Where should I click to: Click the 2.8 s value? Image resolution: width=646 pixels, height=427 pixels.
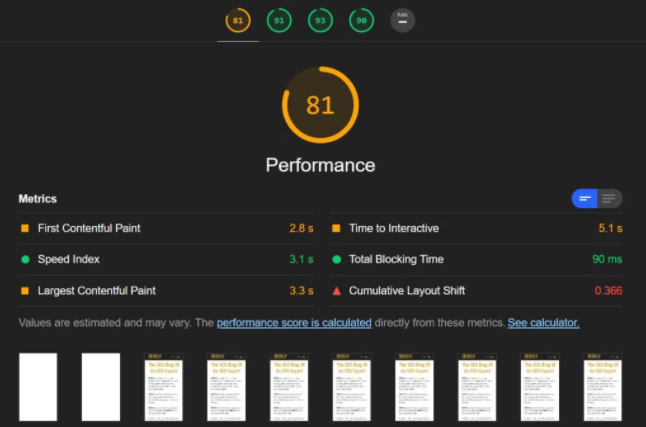click(301, 228)
